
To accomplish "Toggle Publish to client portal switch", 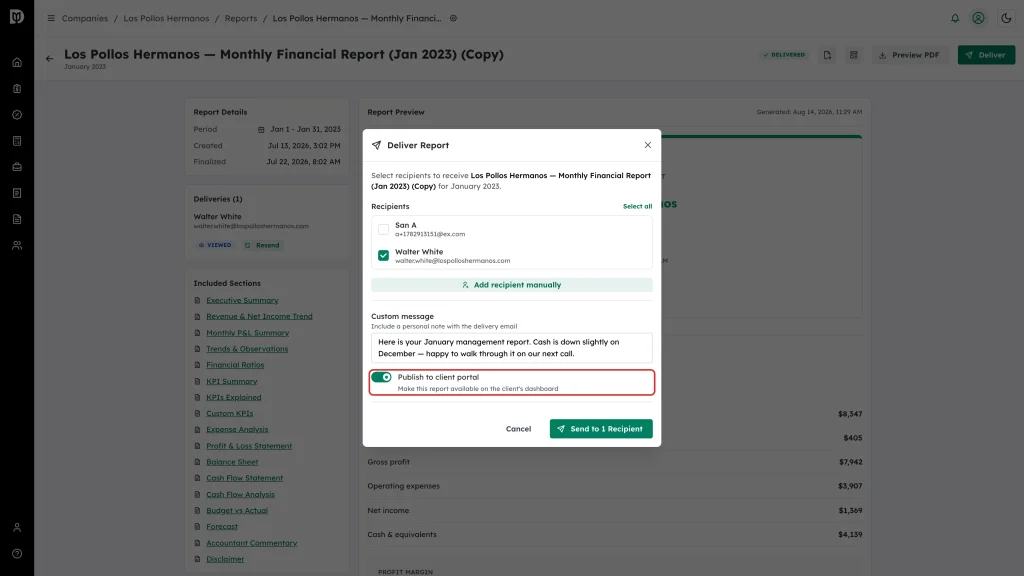I will (381, 377).
